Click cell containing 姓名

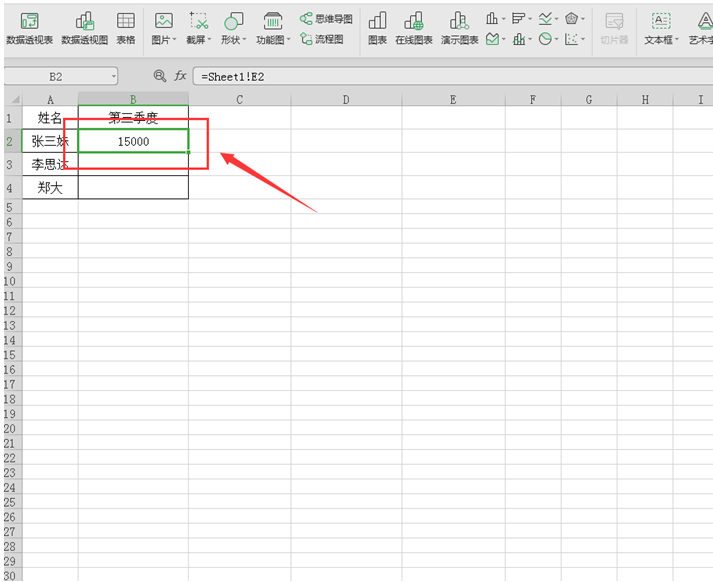click(x=50, y=118)
